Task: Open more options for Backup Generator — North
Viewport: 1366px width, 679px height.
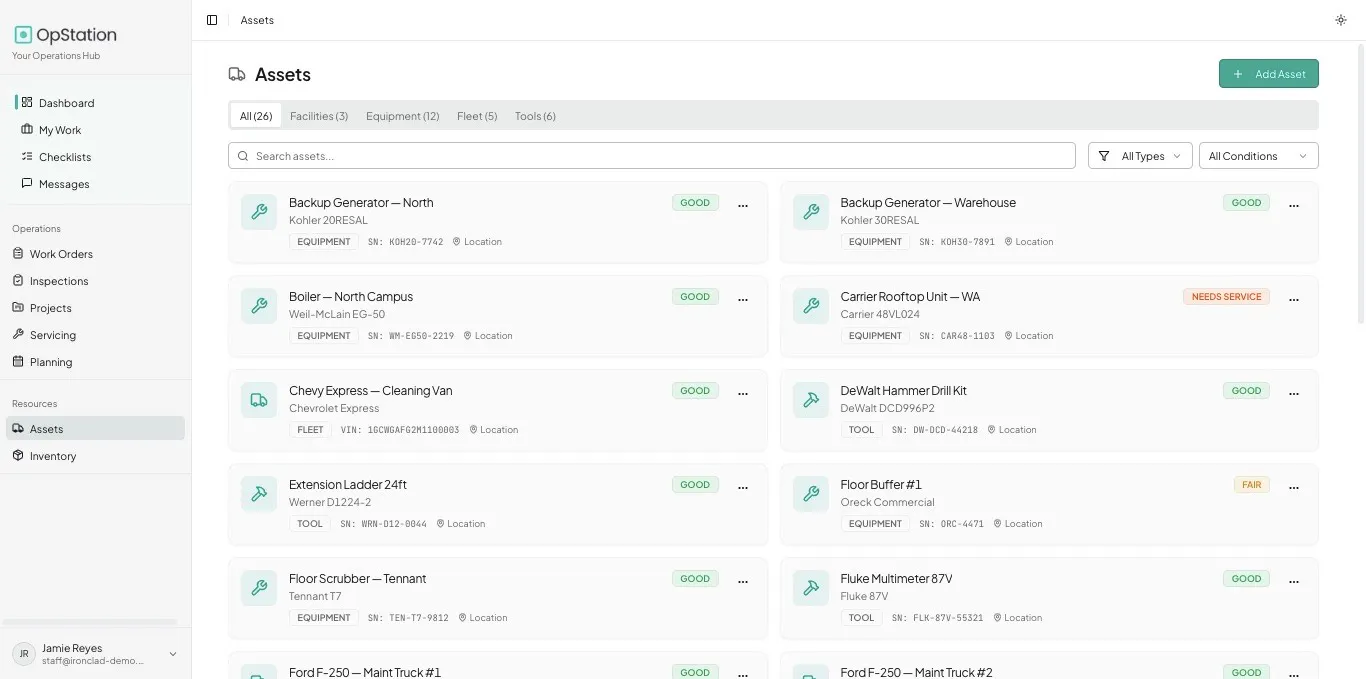Action: [x=743, y=205]
